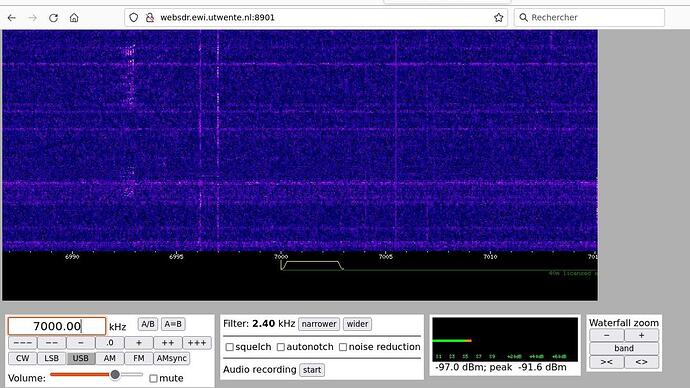
Task: Tick the mute checkbox
Action: coord(153,378)
